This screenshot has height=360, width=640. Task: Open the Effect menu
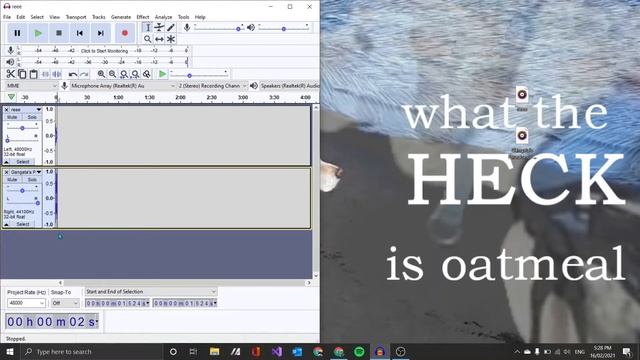coord(142,17)
